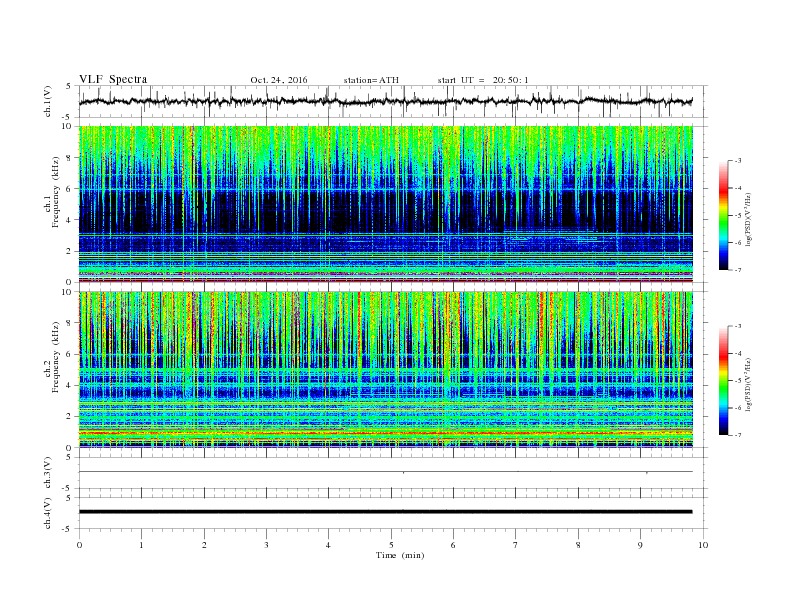Select the 'start UT = 20:50:1' text
Image resolution: width=792 pixels, height=612 pixels.
pyautogui.click(x=483, y=80)
